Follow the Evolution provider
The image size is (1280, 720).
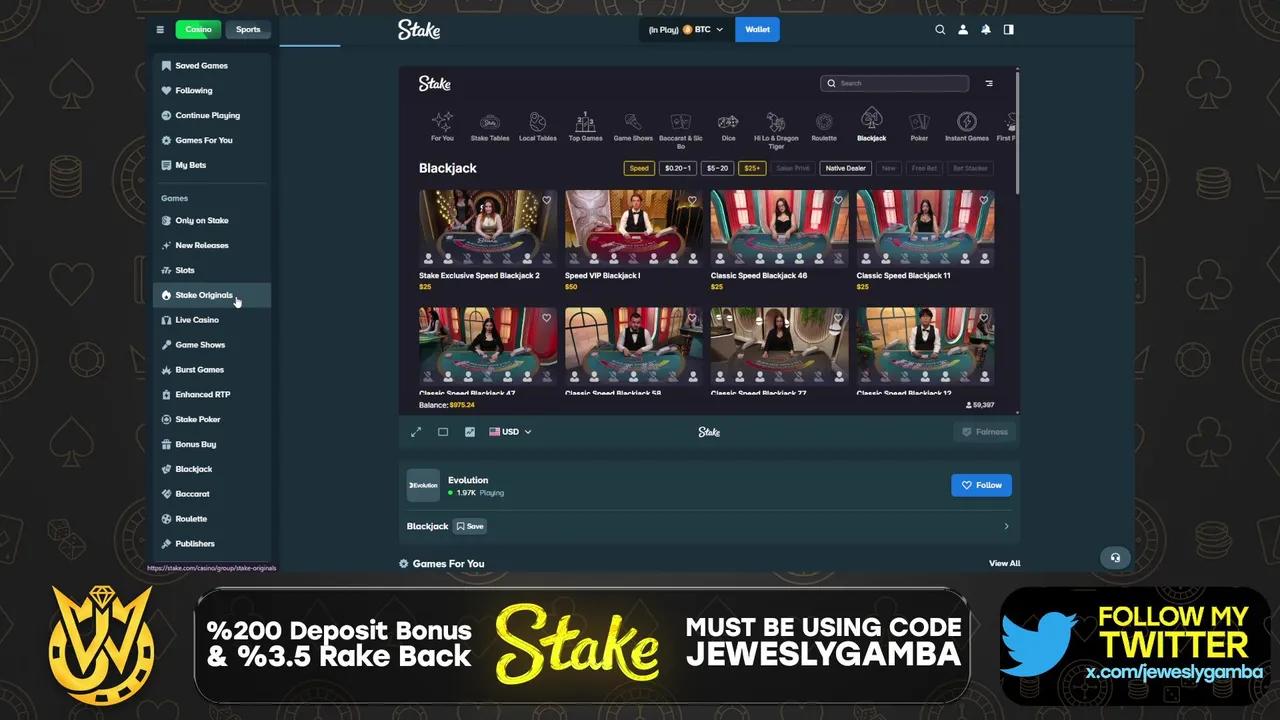[981, 485]
